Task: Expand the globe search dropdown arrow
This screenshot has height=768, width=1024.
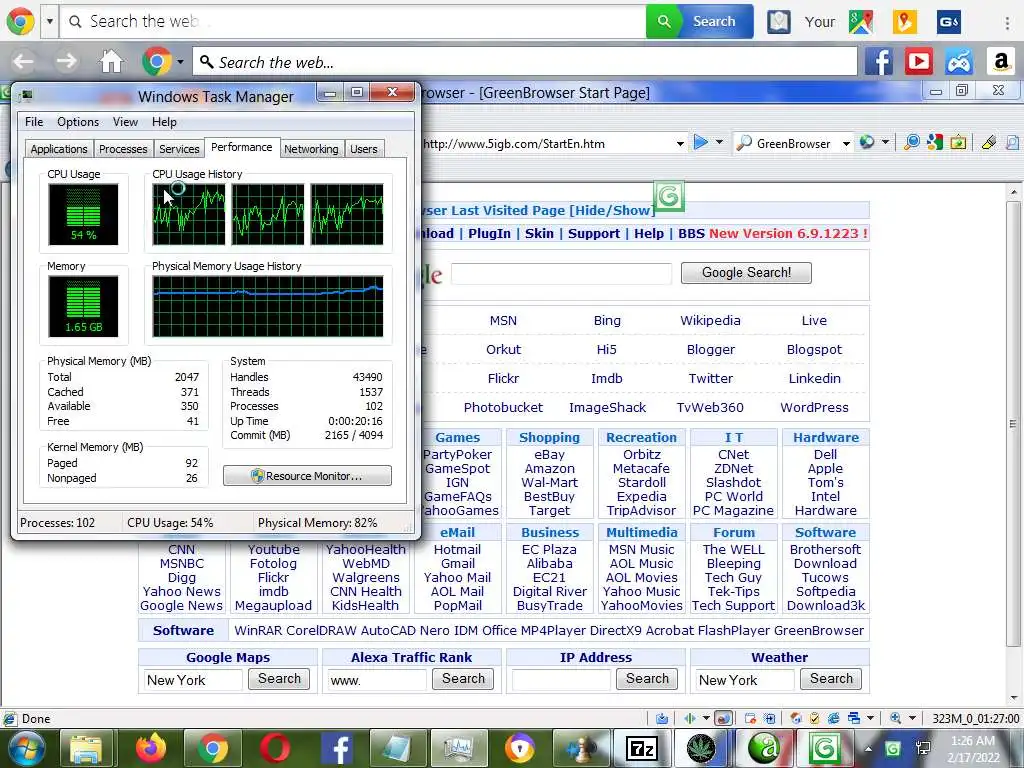Action: (885, 142)
